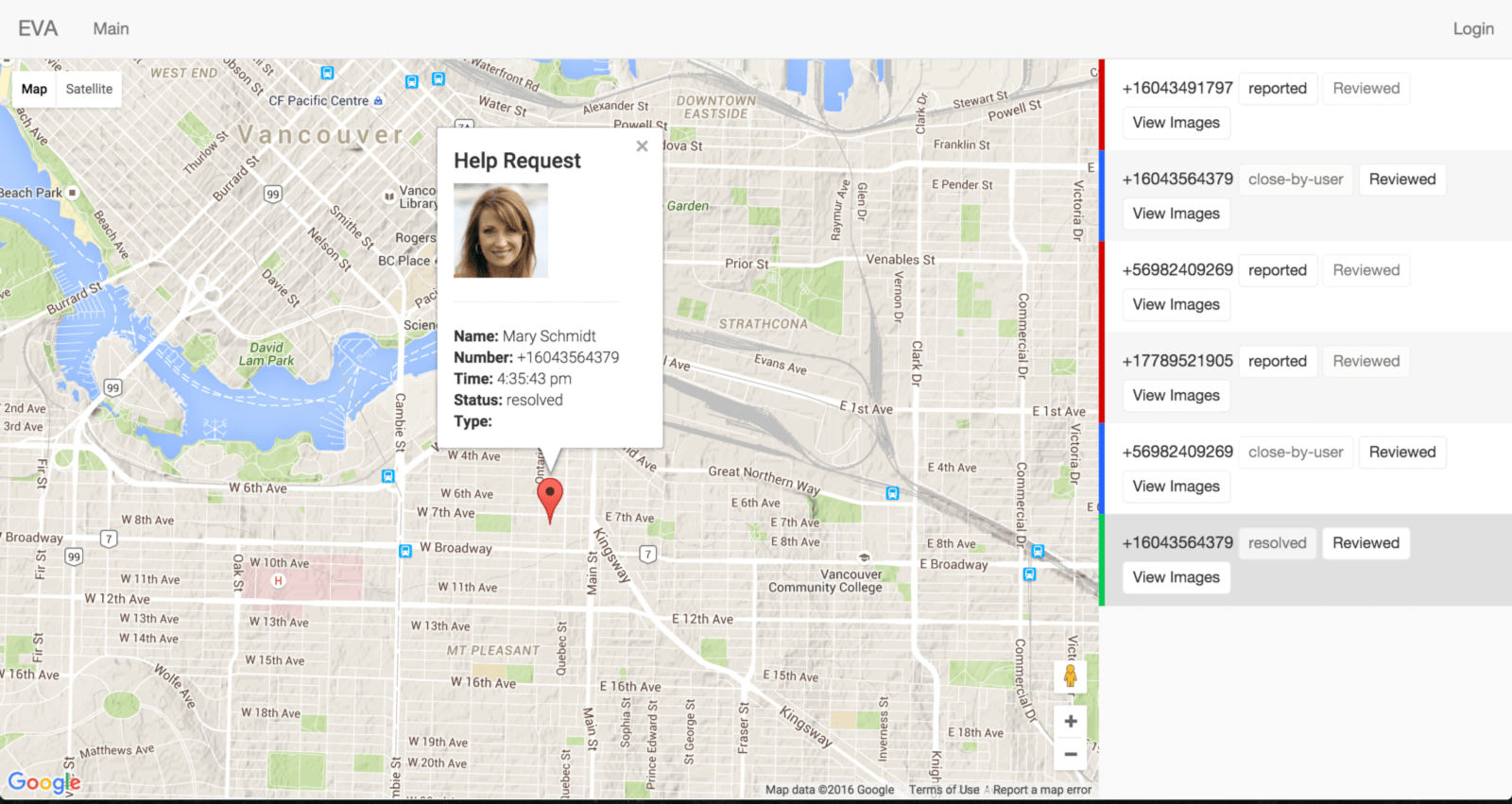Screen dimensions: 1512x804
Task: Zoom out the map with minus button
Action: point(1070,754)
